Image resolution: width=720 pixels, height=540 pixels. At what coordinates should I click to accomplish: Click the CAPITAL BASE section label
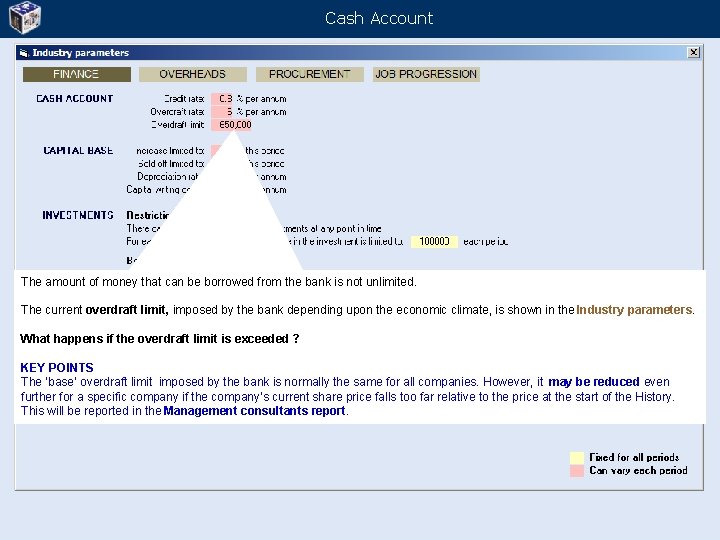click(78, 151)
